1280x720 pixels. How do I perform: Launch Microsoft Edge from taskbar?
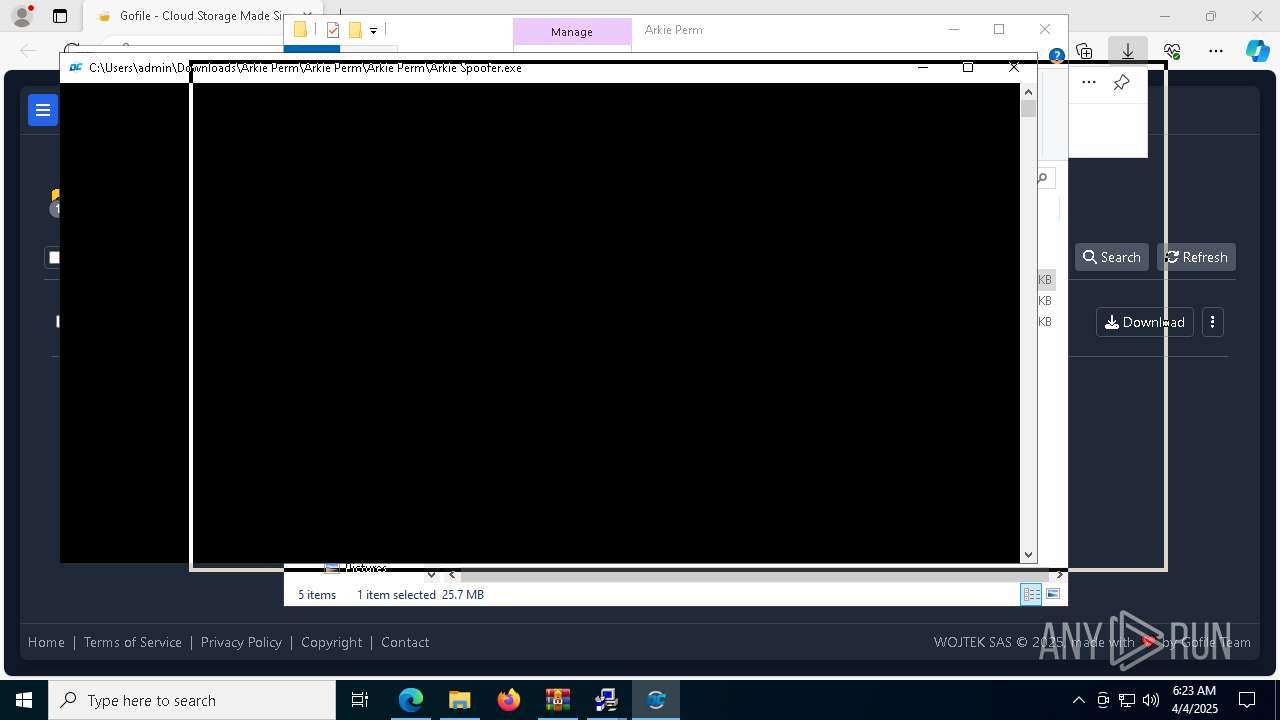pos(411,700)
